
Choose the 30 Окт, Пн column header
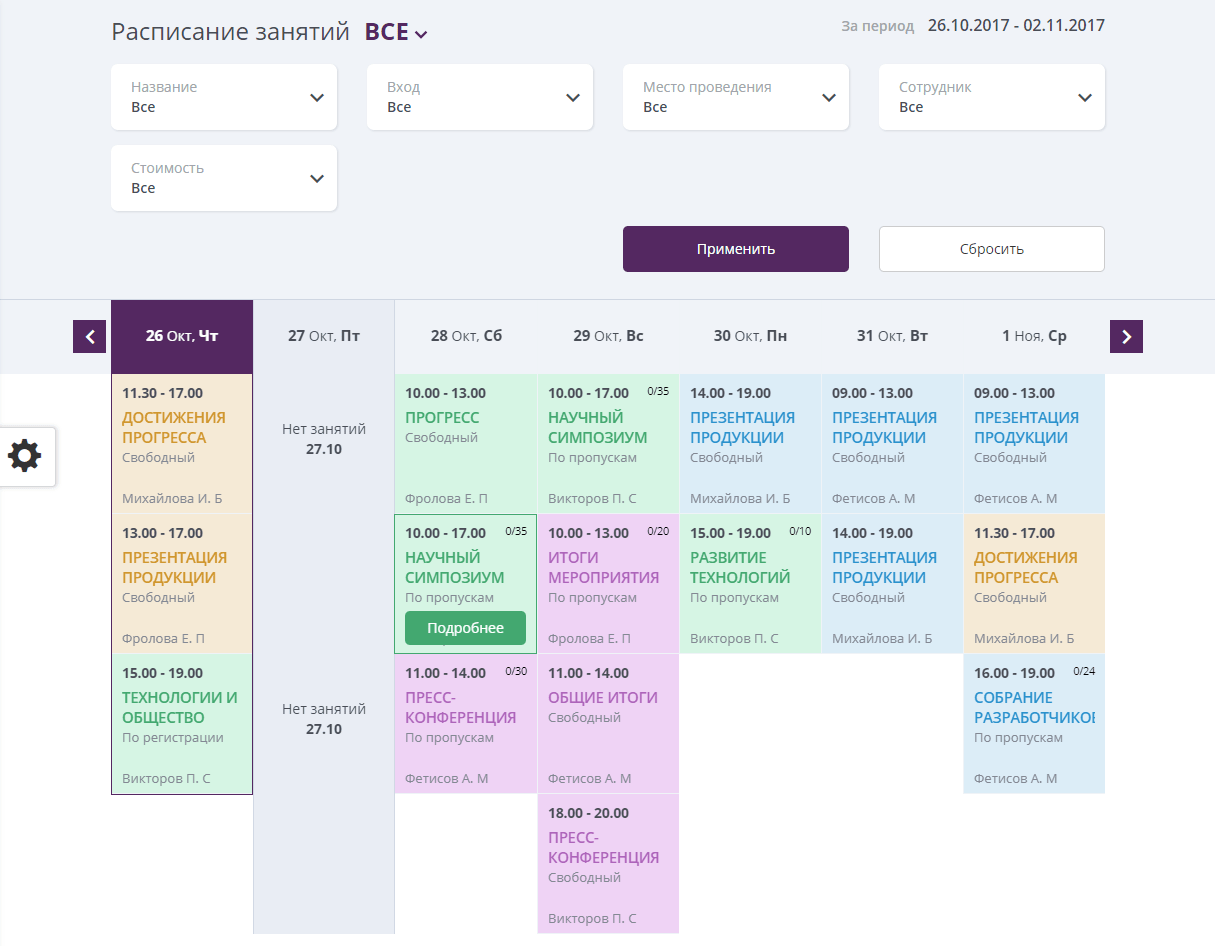750,336
